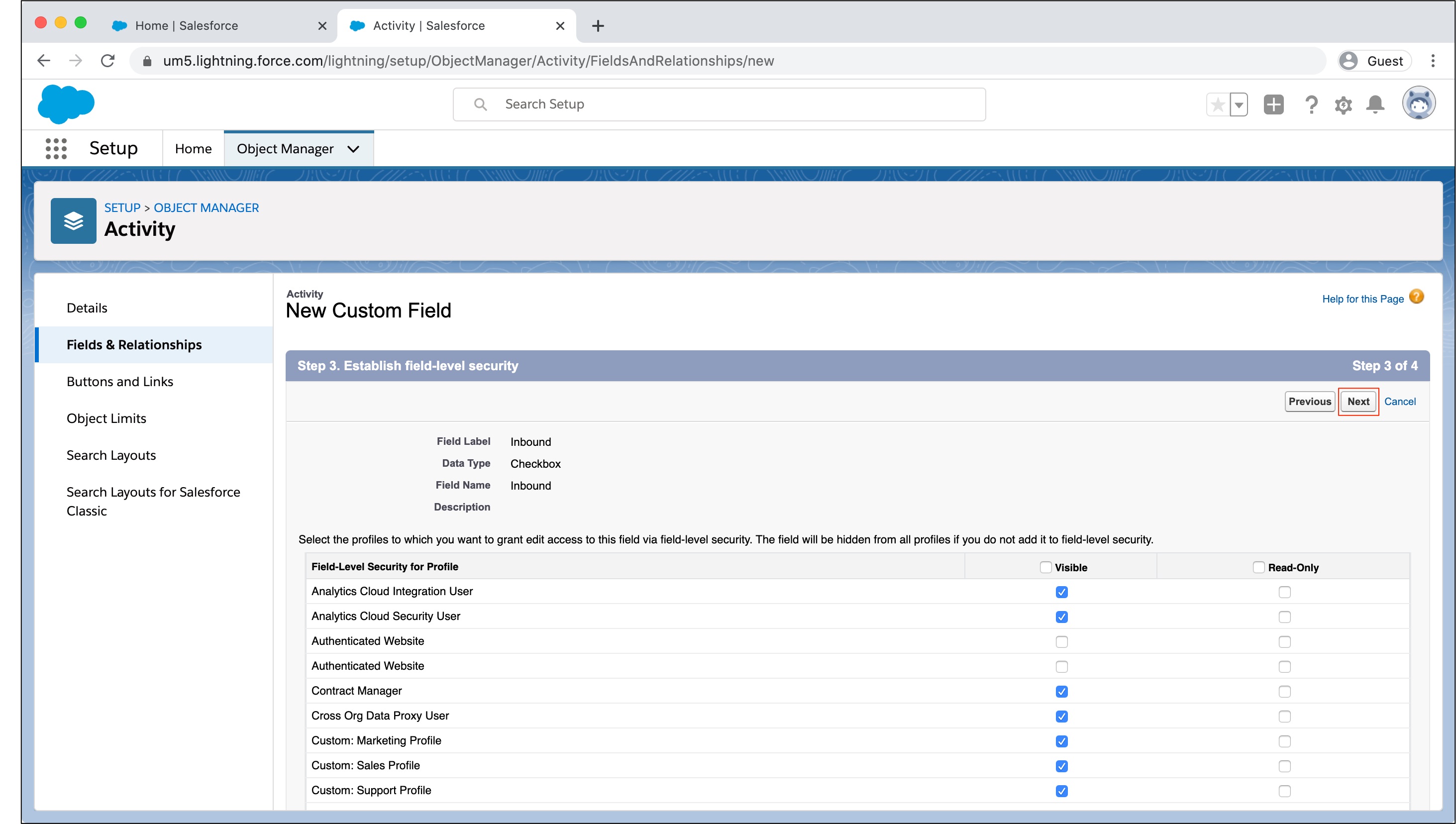Open the notifications bell
The height and width of the screenshot is (824, 1456).
click(x=1375, y=104)
